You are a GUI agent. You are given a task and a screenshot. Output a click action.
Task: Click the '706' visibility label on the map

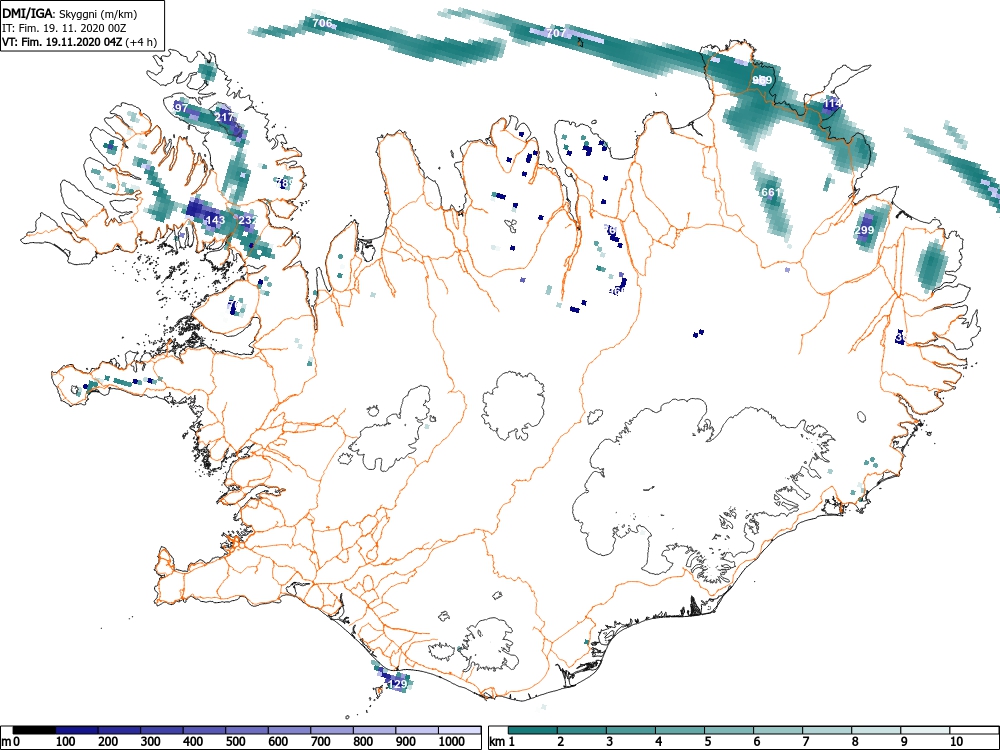click(322, 23)
